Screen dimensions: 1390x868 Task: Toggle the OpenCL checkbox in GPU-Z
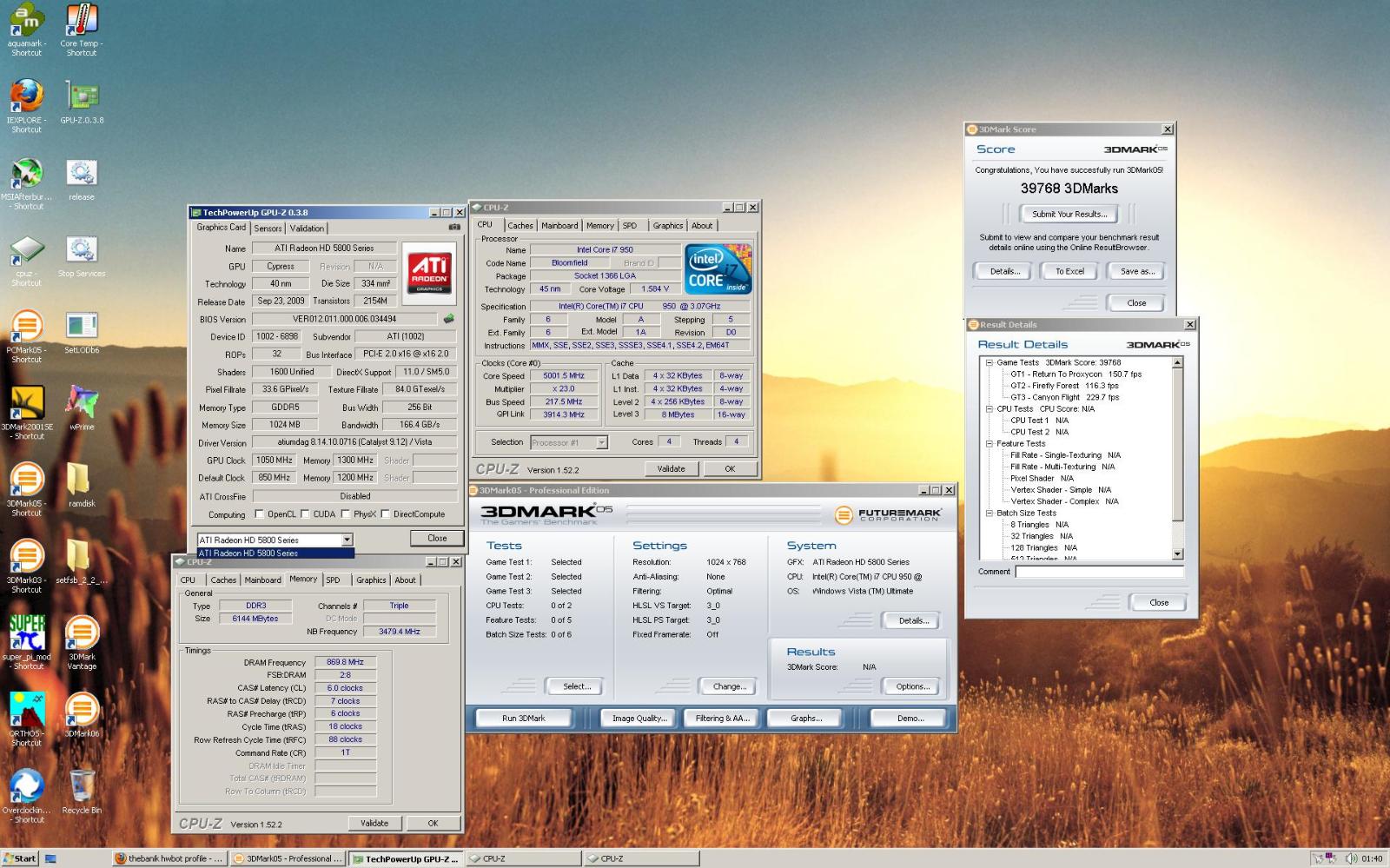[259, 514]
